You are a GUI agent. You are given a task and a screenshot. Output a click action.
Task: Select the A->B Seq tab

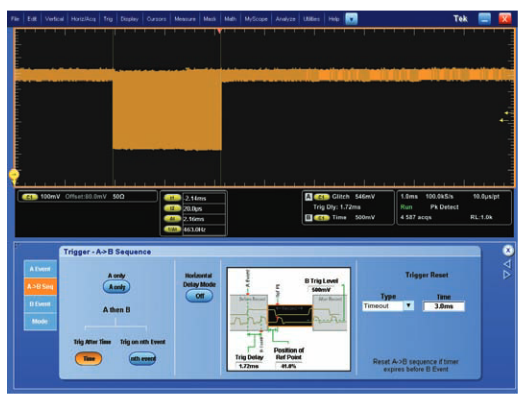pyautogui.click(x=40, y=287)
